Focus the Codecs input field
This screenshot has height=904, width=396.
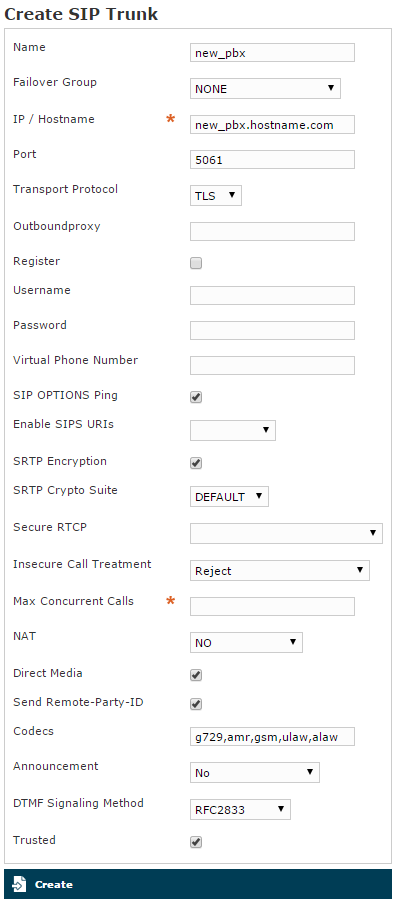272,736
